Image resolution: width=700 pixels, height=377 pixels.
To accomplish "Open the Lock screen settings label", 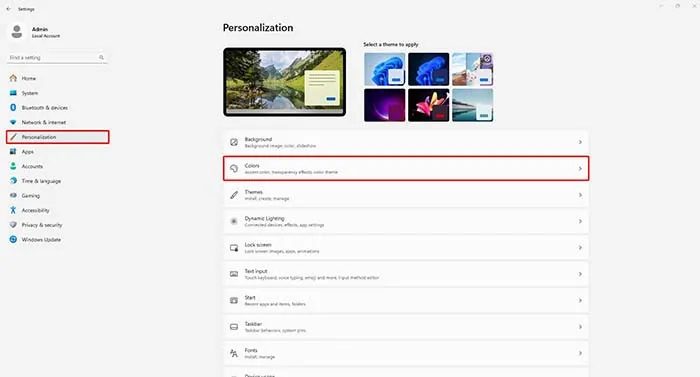I will pos(258,245).
